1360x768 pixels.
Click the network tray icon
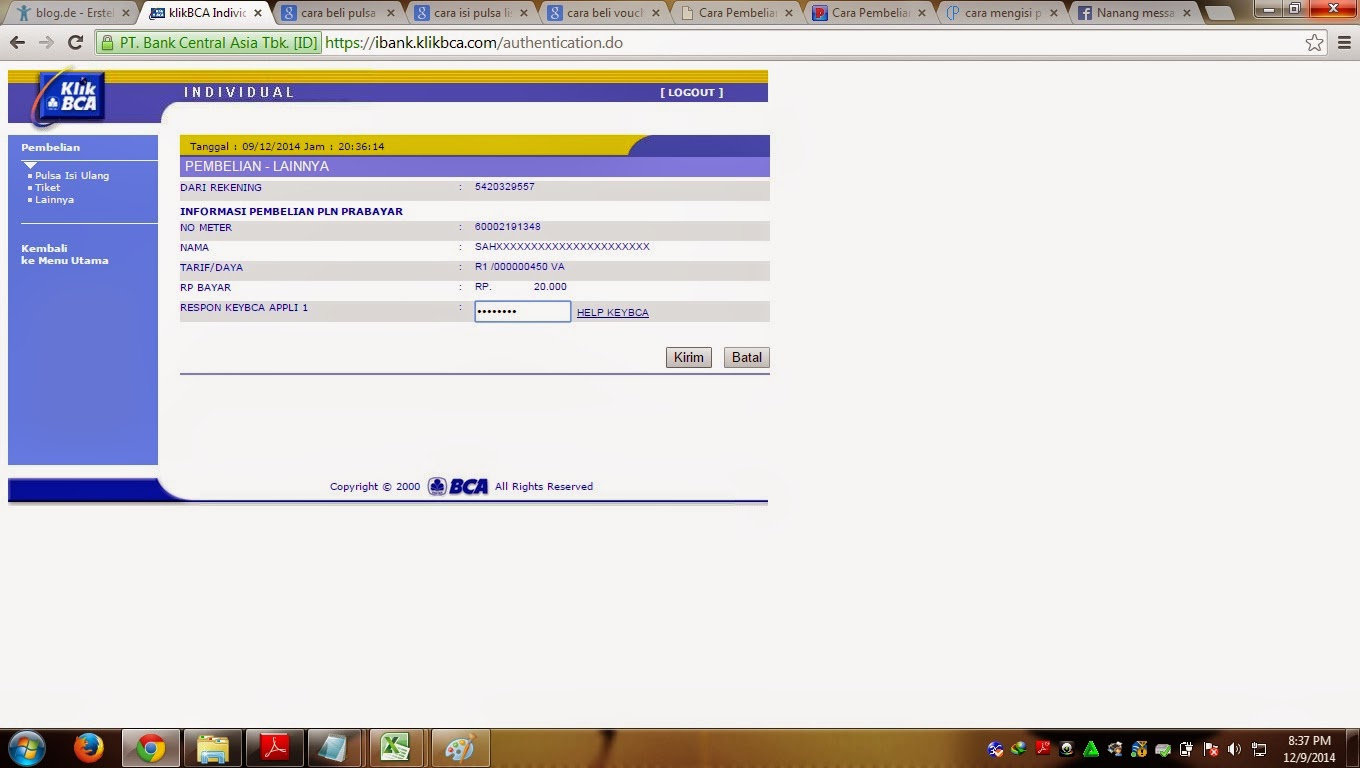click(1259, 748)
